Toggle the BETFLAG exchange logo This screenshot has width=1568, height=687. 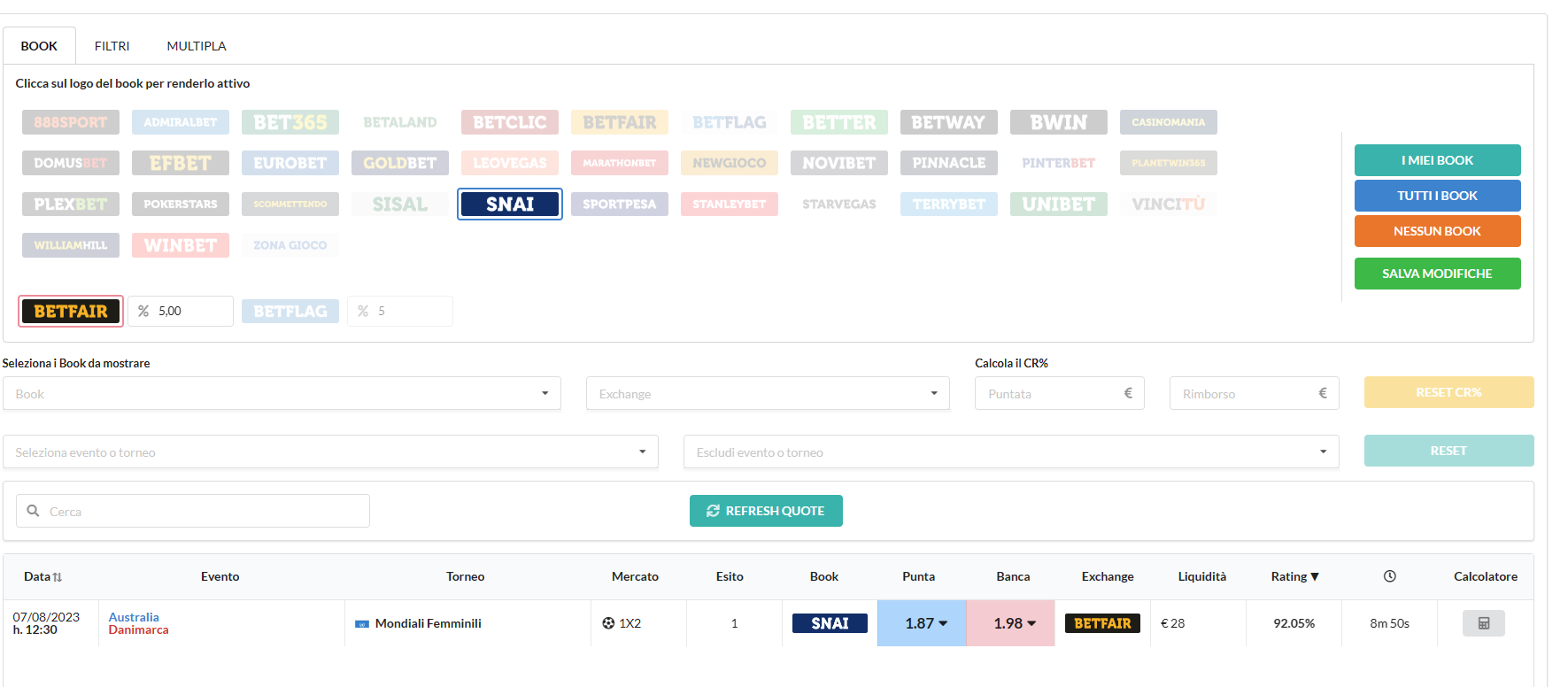(x=290, y=312)
